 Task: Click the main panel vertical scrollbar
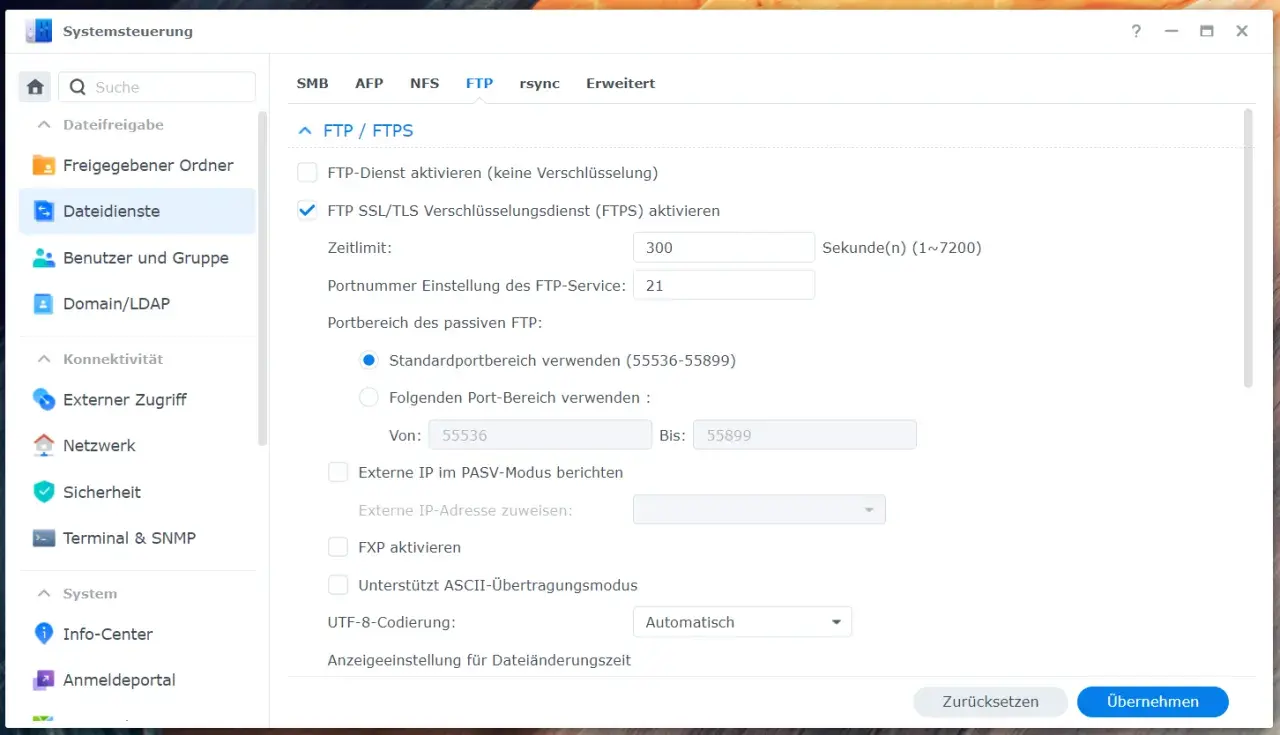[1248, 248]
